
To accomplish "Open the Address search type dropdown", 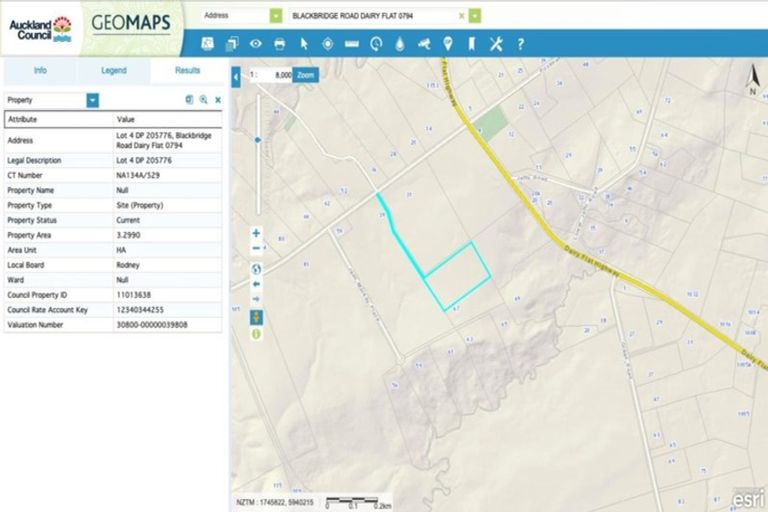I will (275, 16).
